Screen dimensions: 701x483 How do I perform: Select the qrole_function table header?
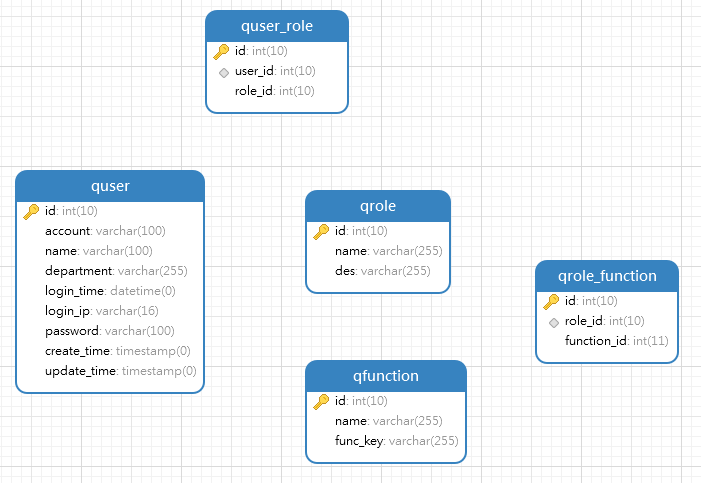[607, 275]
